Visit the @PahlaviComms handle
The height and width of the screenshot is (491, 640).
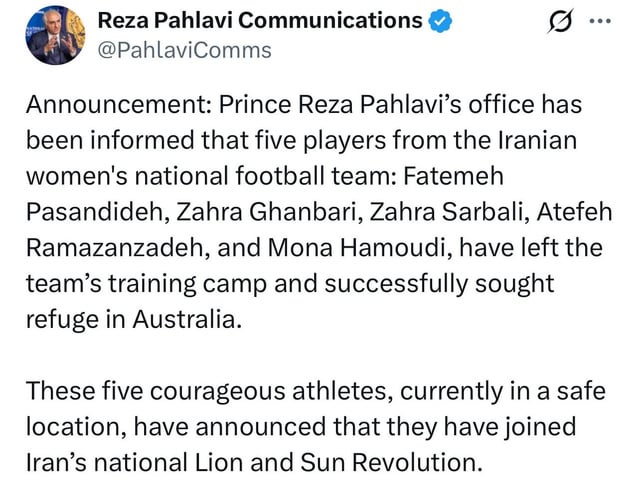click(x=184, y=51)
